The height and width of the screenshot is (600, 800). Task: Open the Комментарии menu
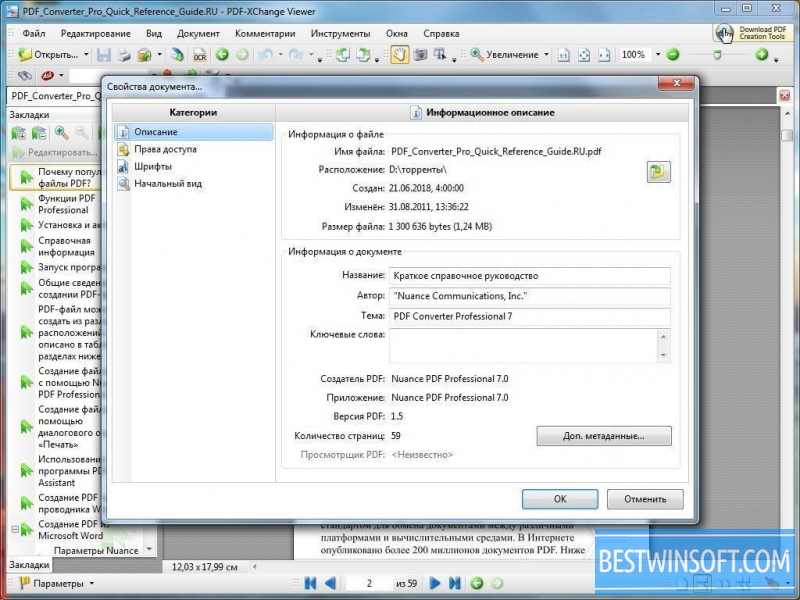[x=265, y=34]
